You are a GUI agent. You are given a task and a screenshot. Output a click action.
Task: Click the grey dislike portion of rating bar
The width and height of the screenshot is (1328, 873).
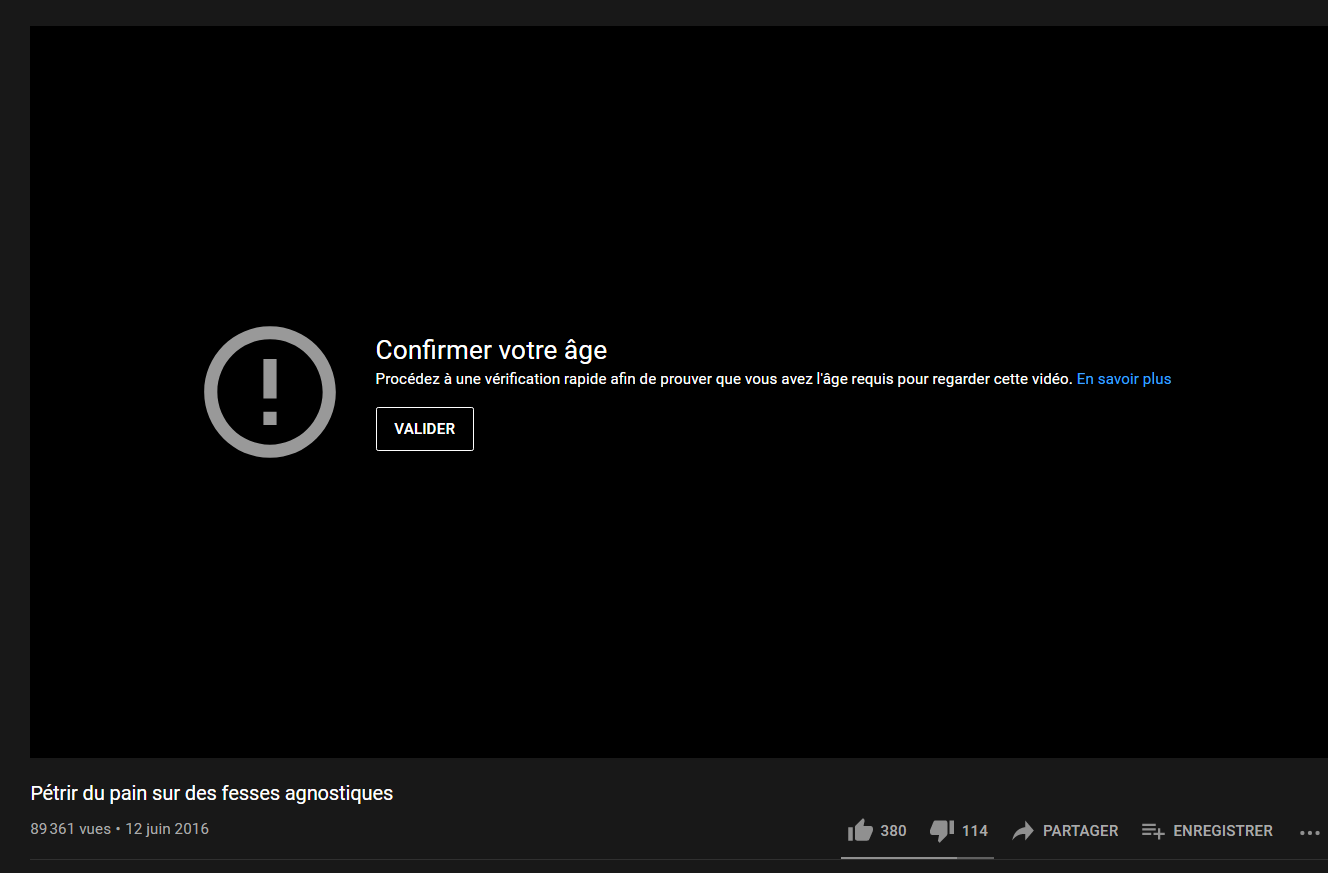point(976,857)
